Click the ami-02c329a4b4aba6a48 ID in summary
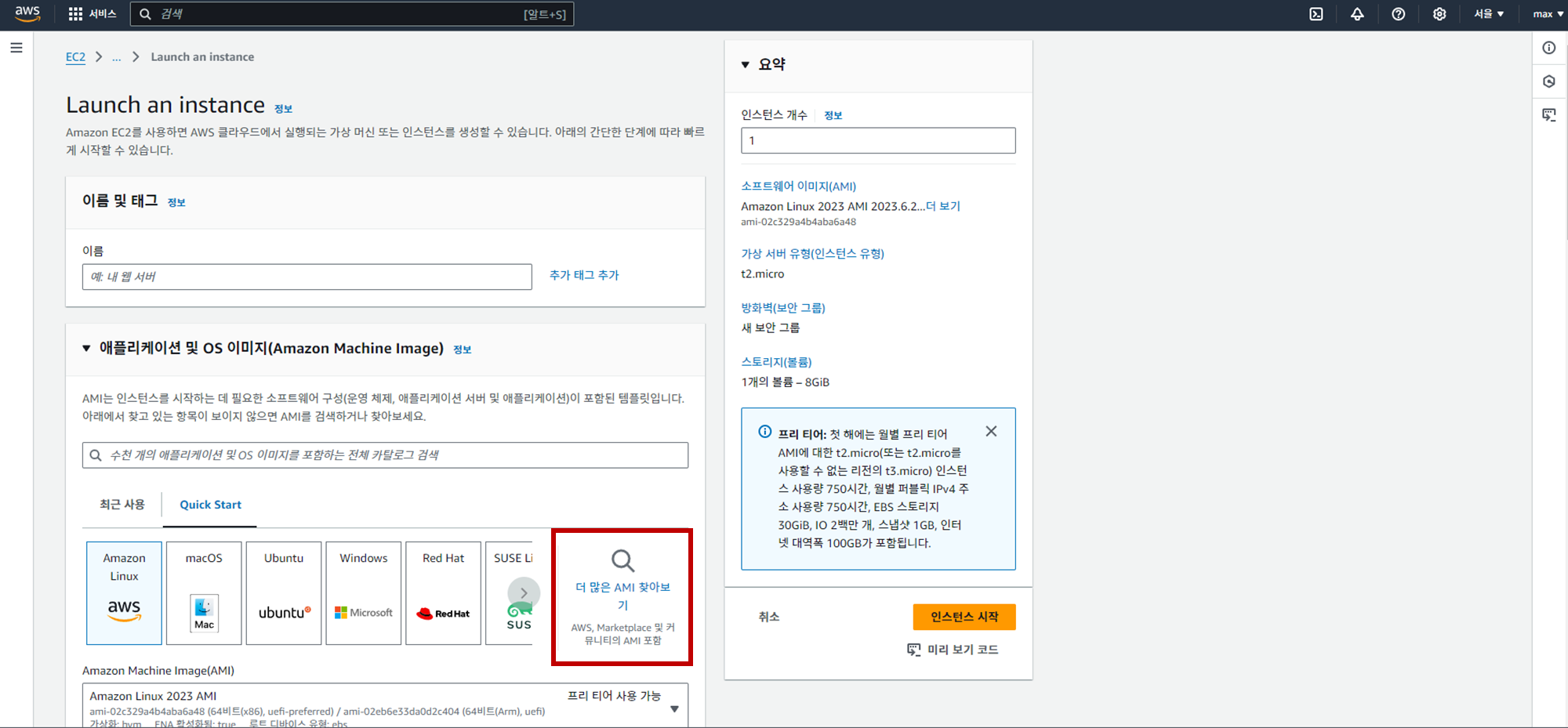Image resolution: width=1568 pixels, height=728 pixels. [x=798, y=222]
